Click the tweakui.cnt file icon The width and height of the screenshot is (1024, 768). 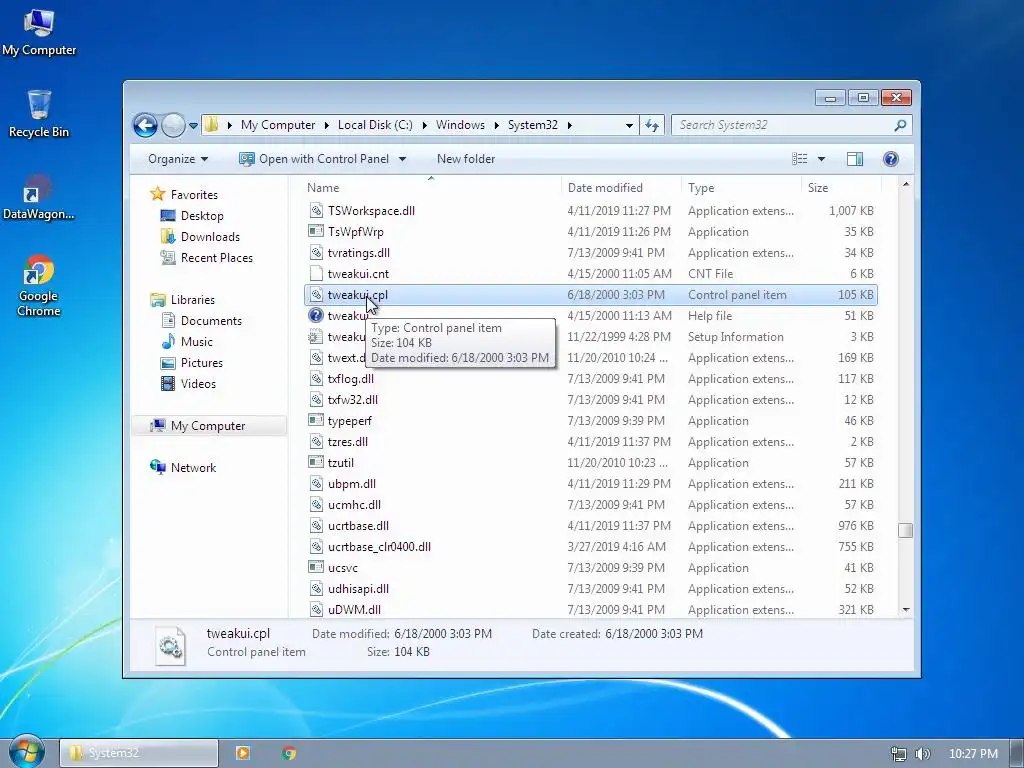pos(316,274)
